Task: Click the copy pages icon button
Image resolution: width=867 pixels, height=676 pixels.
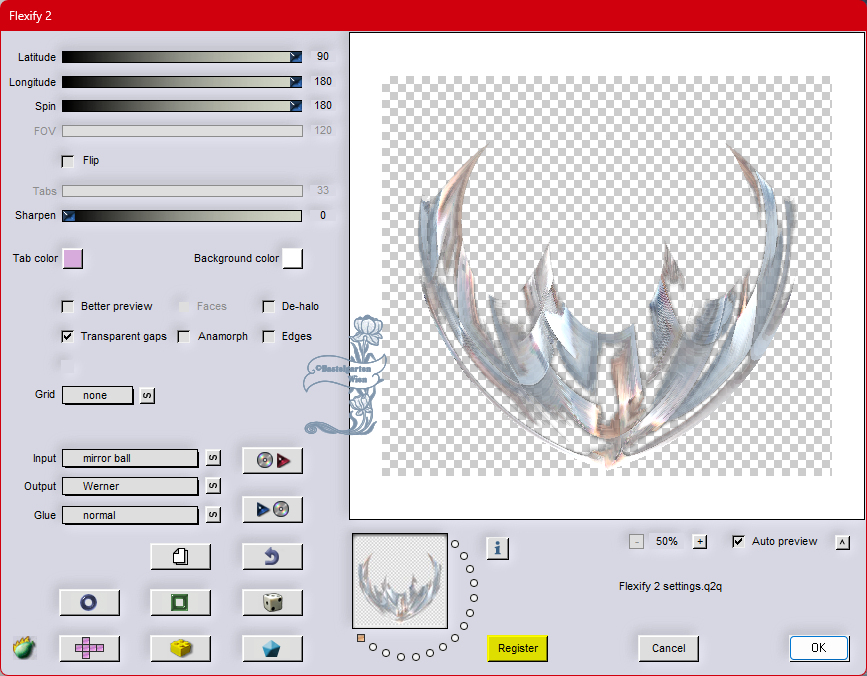Action: click(180, 556)
